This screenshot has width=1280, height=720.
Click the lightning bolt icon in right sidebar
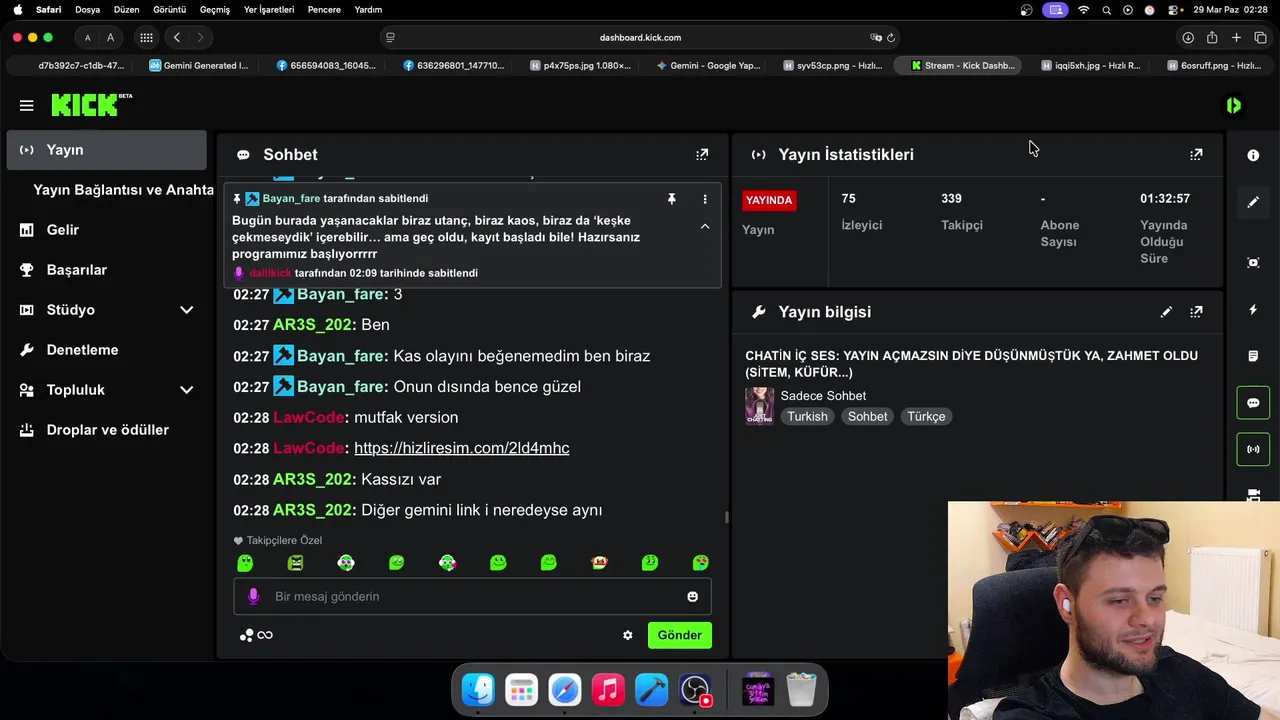point(1253,310)
